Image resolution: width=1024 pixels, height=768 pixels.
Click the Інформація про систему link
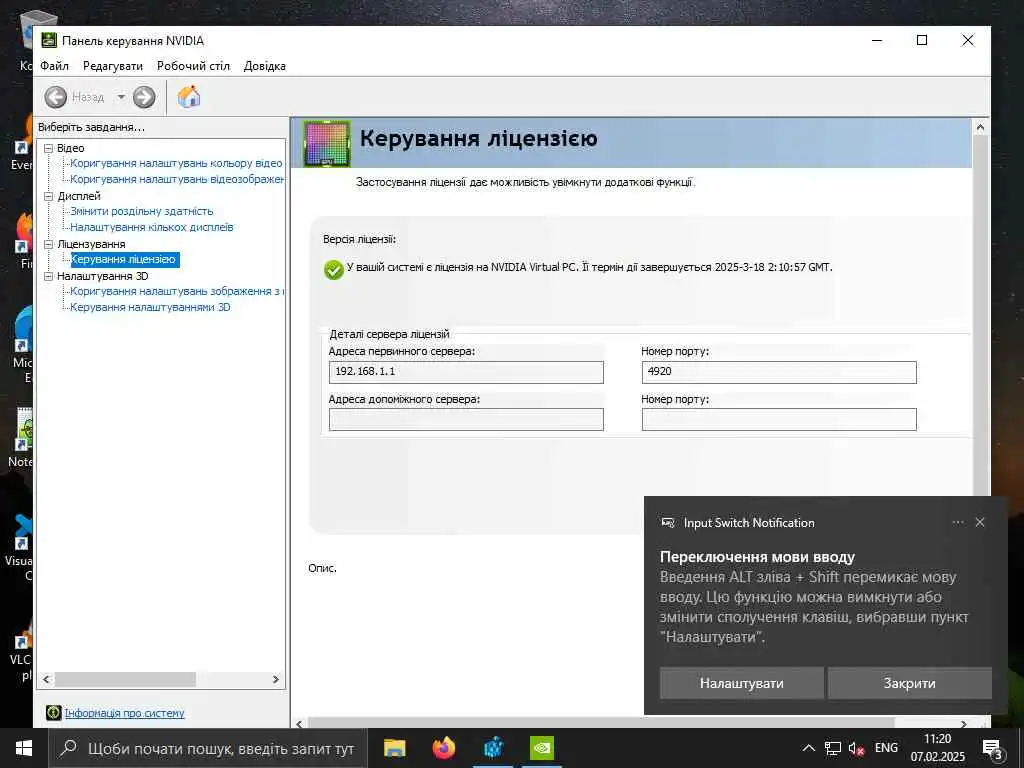(124, 713)
